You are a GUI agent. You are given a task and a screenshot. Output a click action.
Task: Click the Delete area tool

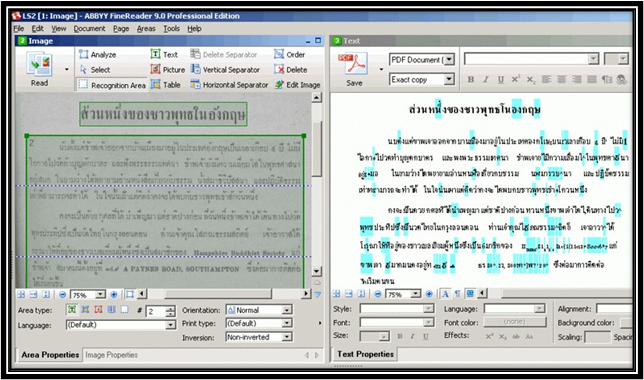(x=291, y=69)
